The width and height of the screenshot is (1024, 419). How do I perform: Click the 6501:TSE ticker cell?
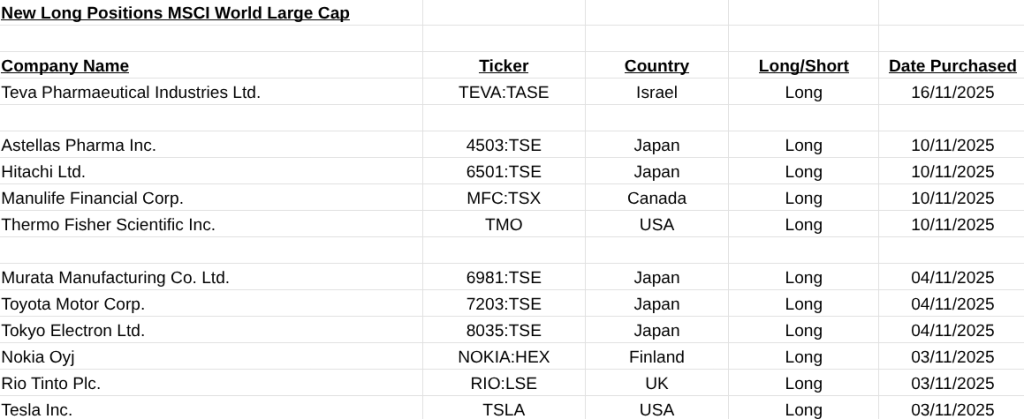pyautogui.click(x=503, y=172)
